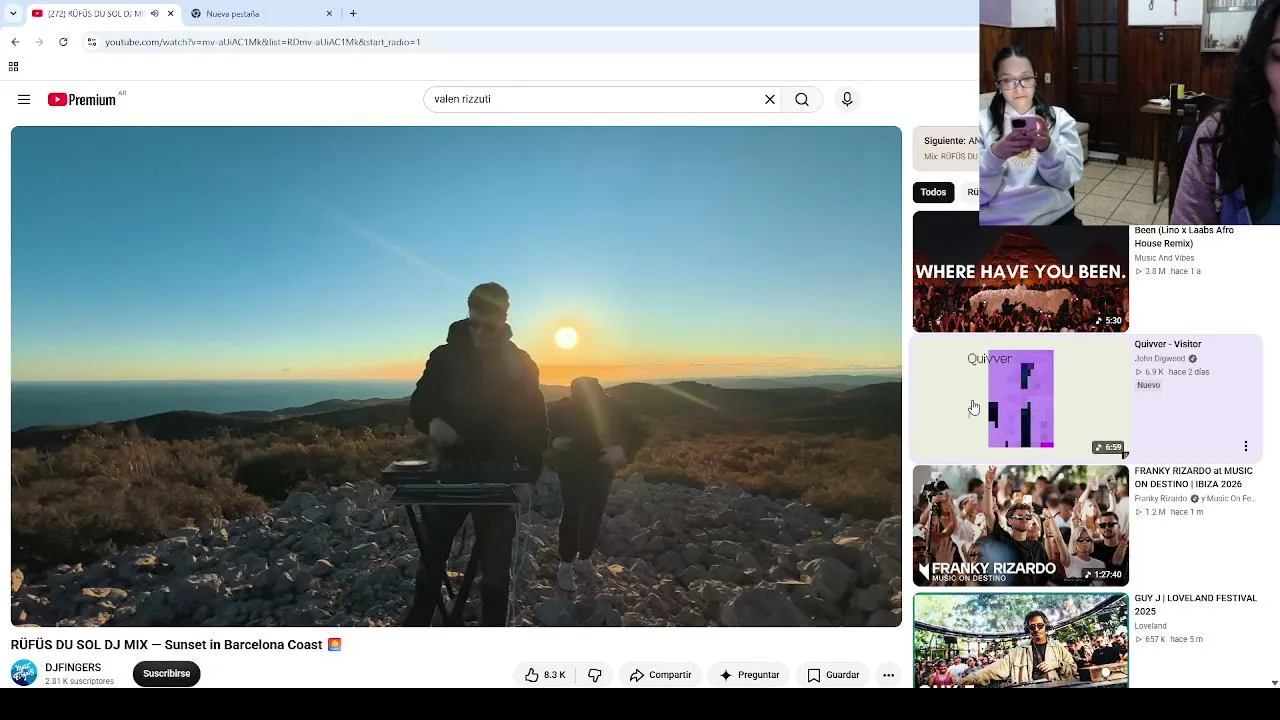
Task: Click the address bar URL
Action: pos(262,42)
